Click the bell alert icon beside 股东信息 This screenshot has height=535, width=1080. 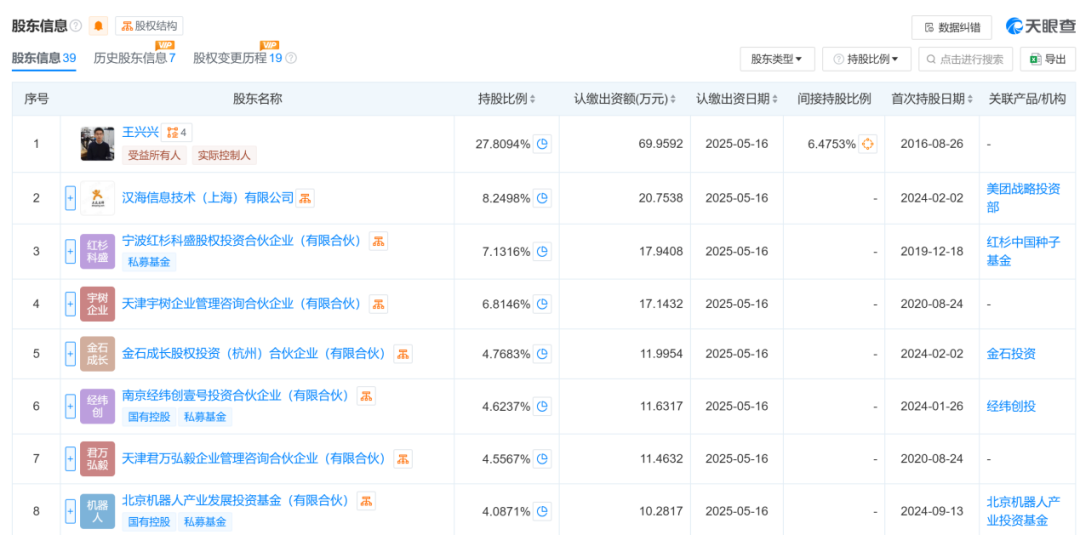point(98,26)
